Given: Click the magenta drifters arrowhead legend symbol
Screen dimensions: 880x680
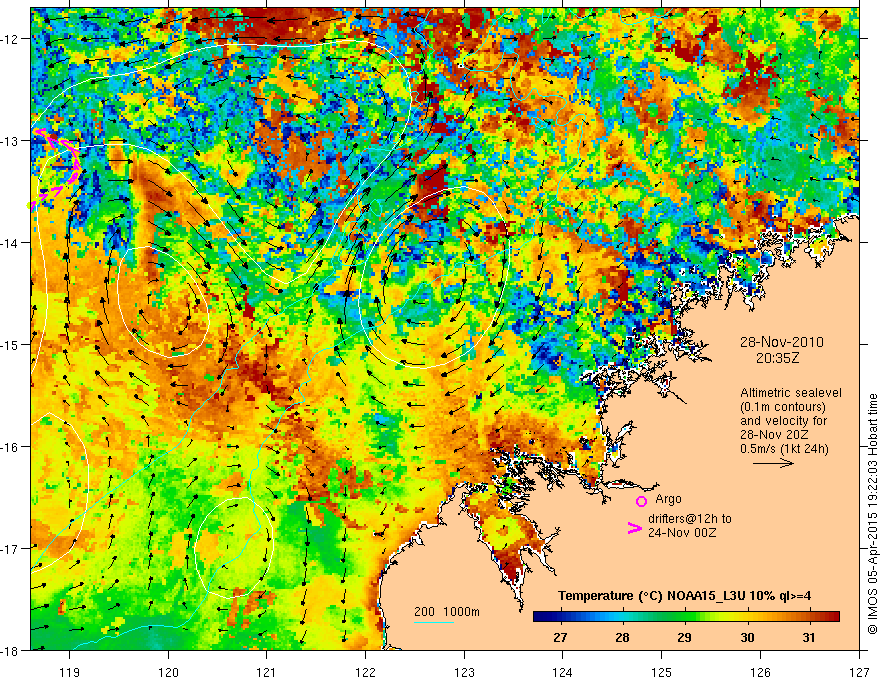Looking at the screenshot, I should (x=635, y=528).
